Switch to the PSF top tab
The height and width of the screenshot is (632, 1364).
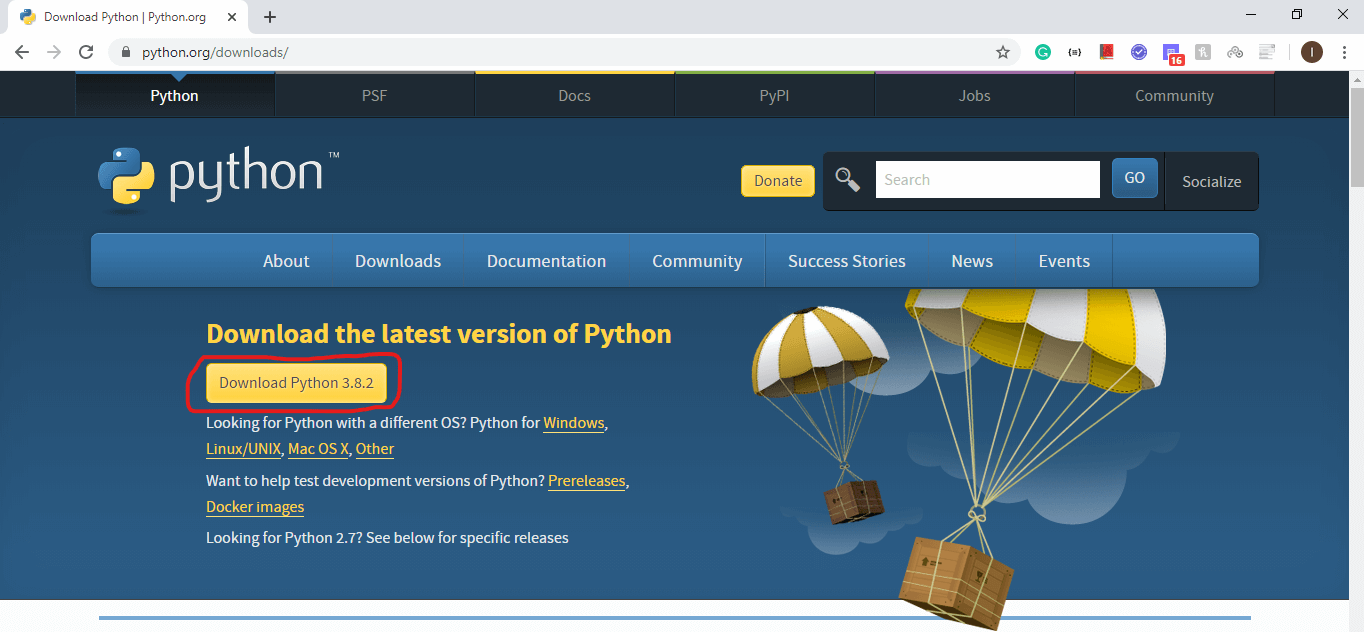click(375, 96)
